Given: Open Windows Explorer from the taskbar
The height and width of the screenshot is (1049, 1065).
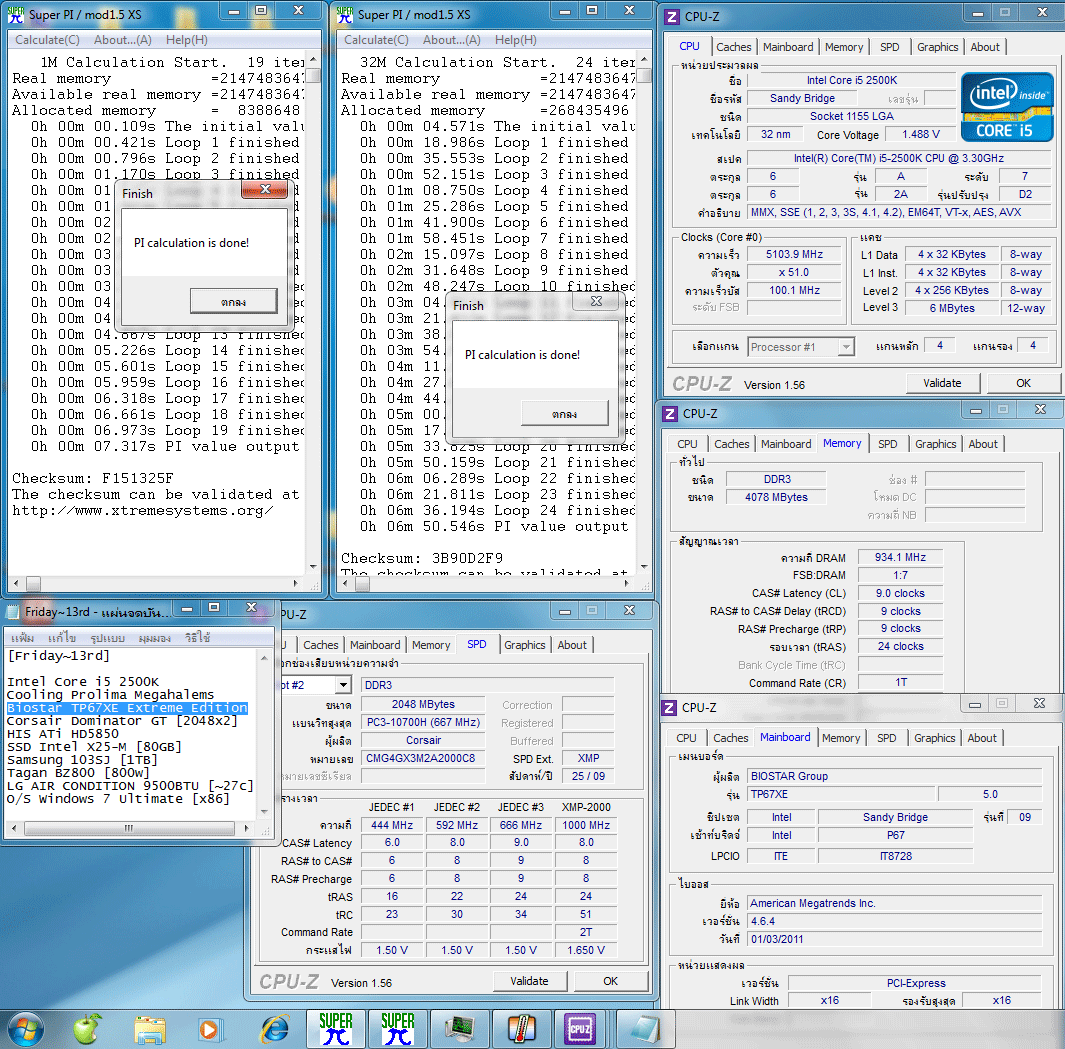Looking at the screenshot, I should tap(150, 1027).
